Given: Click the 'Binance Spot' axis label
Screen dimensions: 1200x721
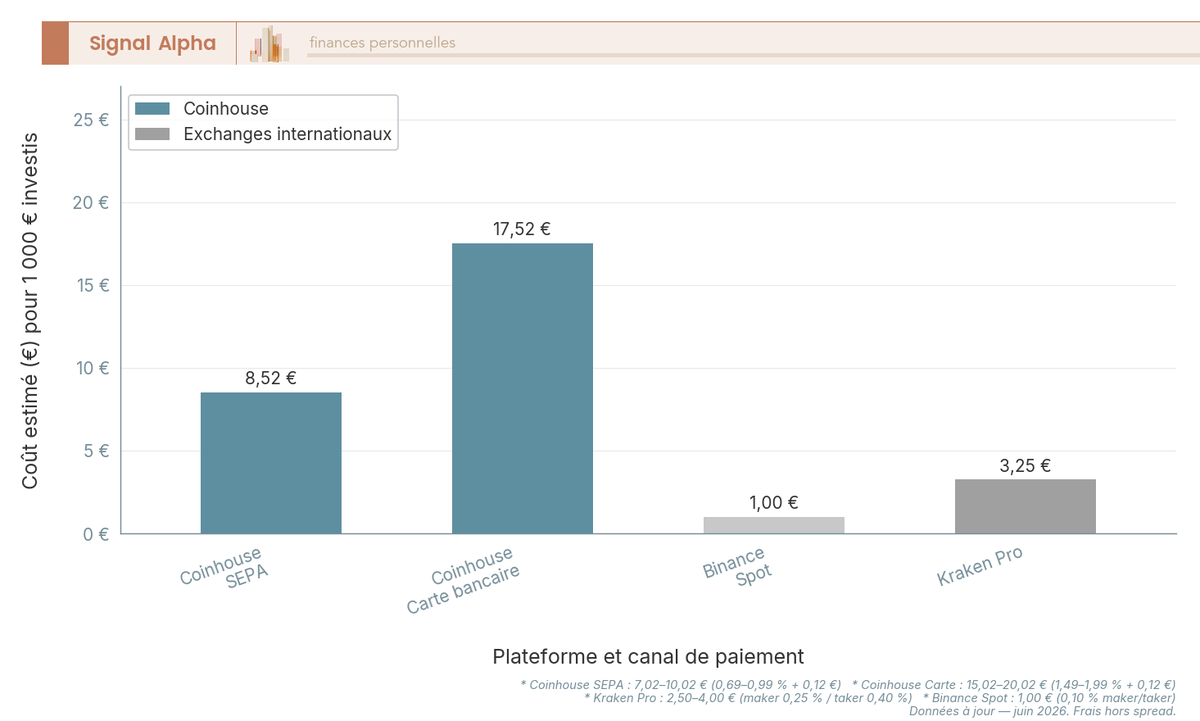Looking at the screenshot, I should pos(739,566).
